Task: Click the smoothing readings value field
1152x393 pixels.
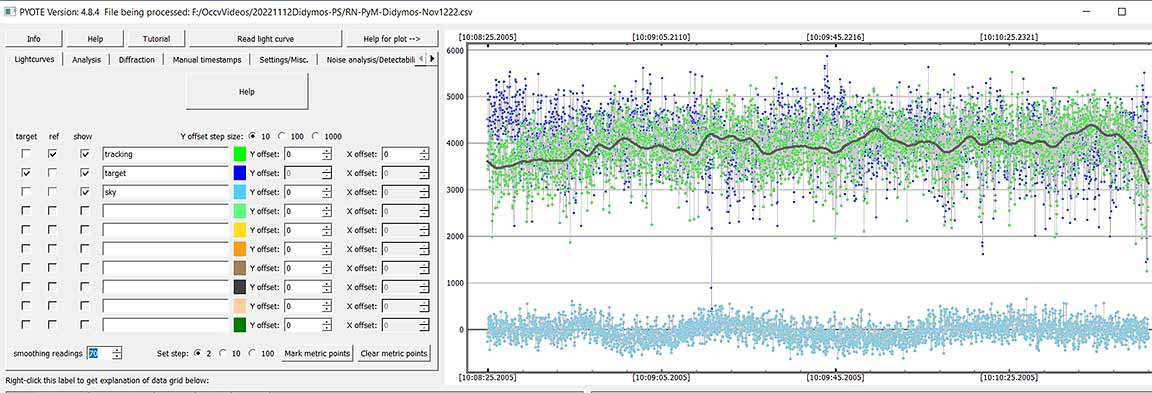Action: (98, 353)
